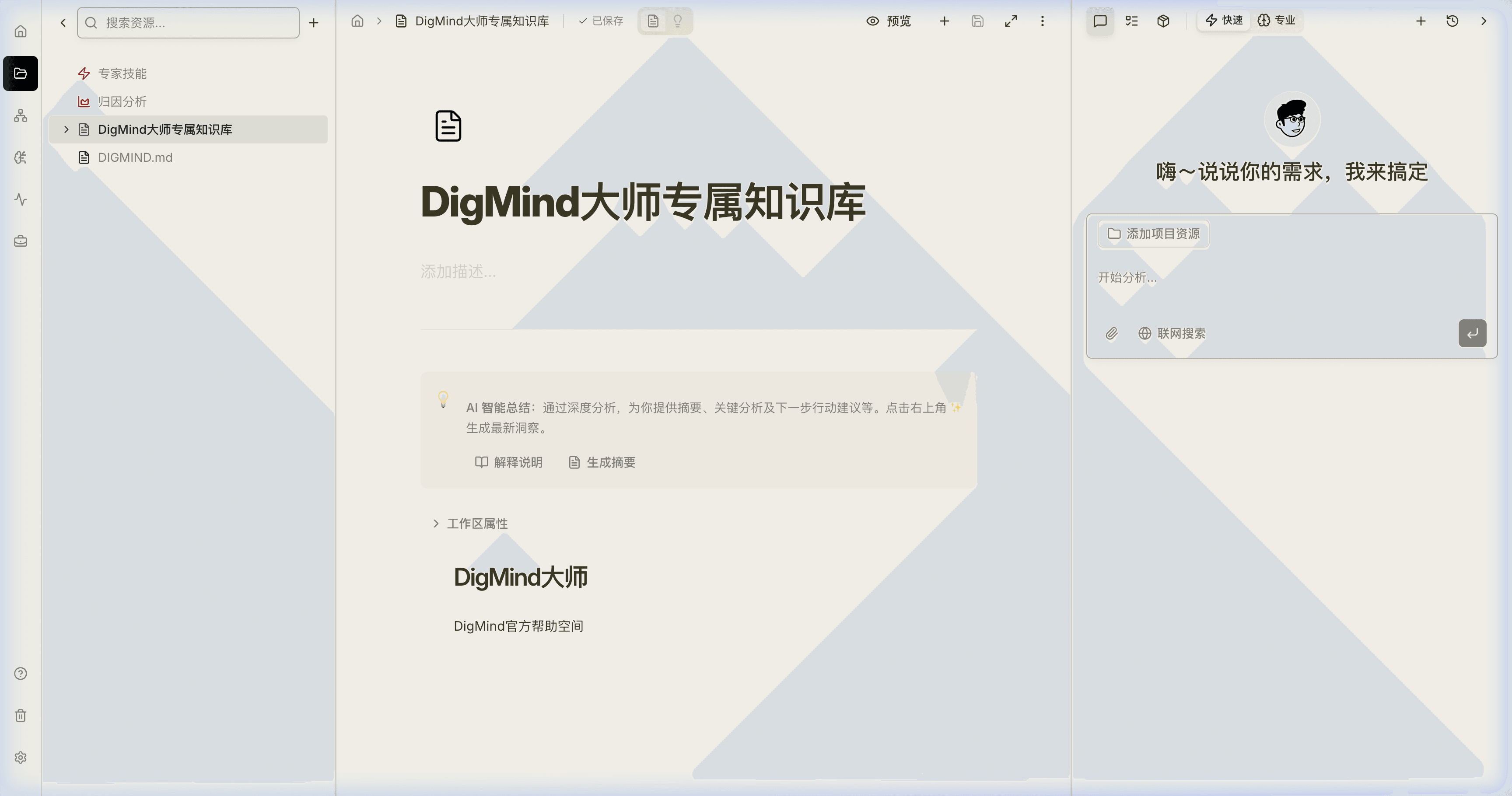The height and width of the screenshot is (796, 1512).
Task: Open the Home icon in left sidebar
Action: tap(21, 31)
